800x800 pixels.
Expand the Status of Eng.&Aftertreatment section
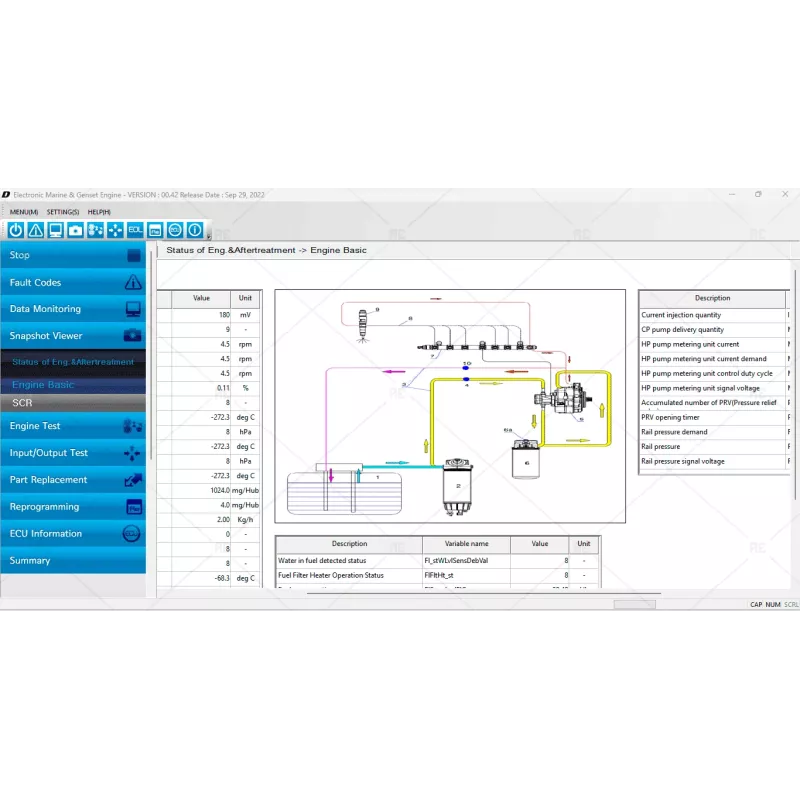[73, 362]
